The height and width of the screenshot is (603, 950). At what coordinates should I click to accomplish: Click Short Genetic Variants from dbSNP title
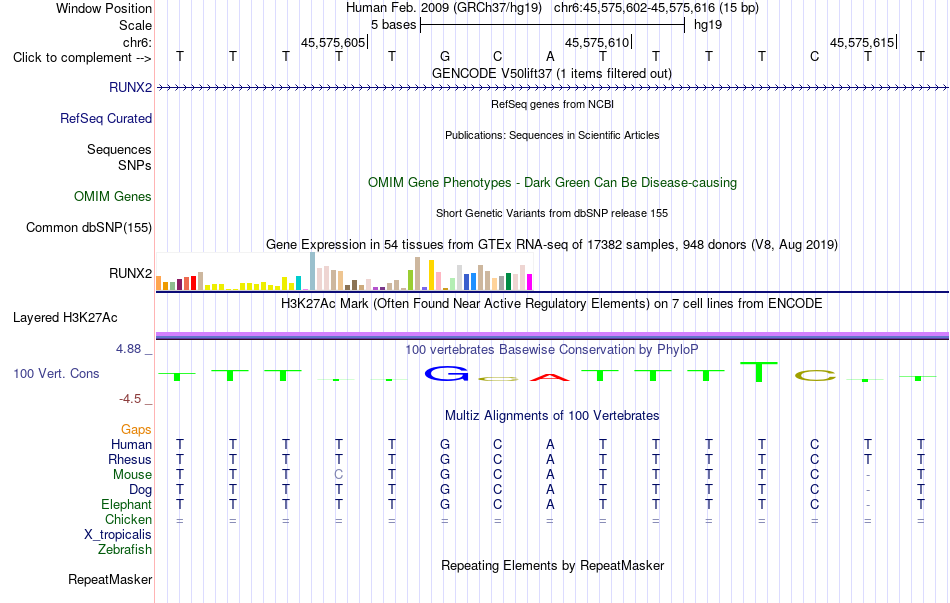(x=552, y=213)
